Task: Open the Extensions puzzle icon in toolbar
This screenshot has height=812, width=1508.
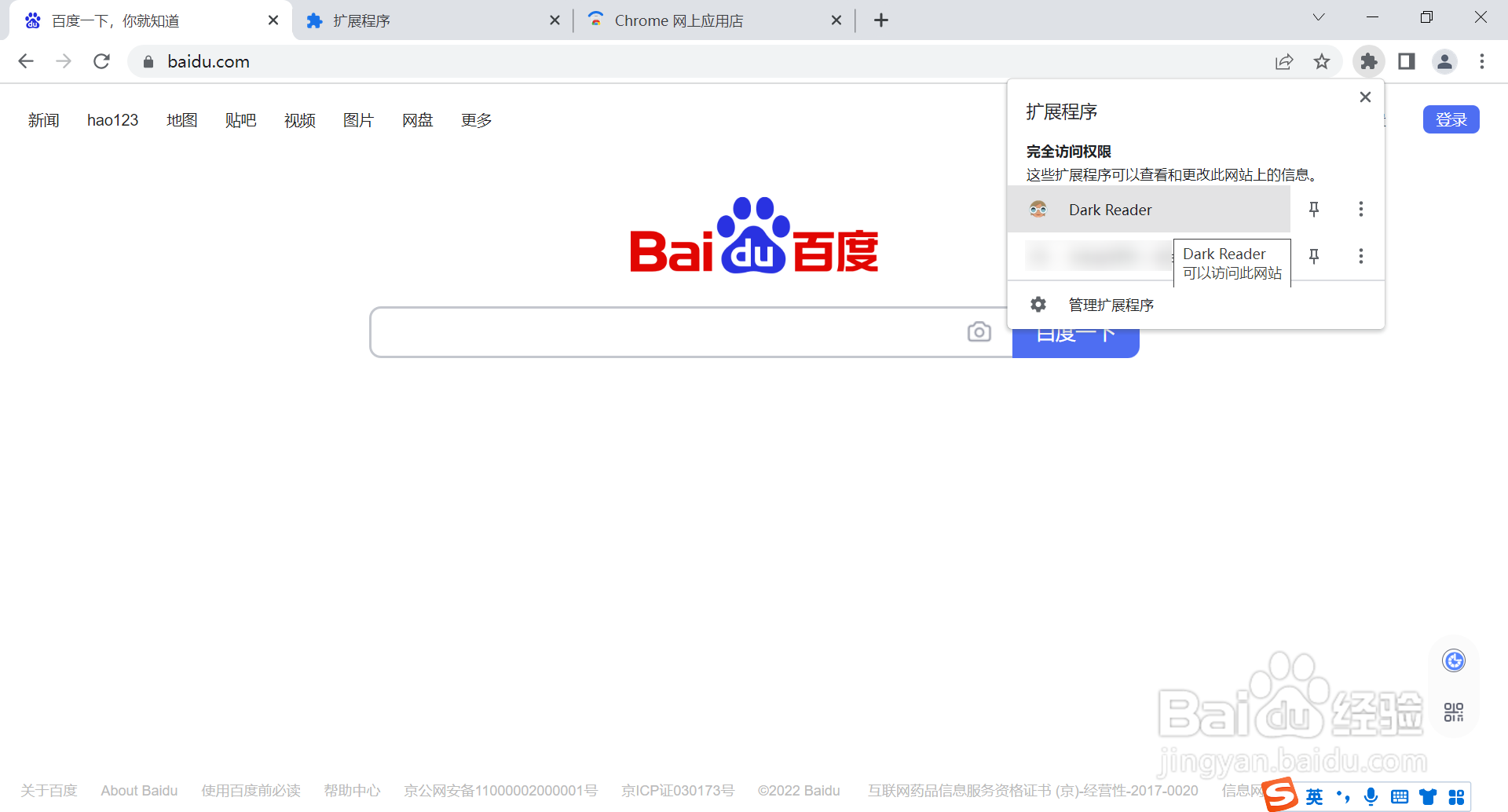Action: coord(1369,61)
